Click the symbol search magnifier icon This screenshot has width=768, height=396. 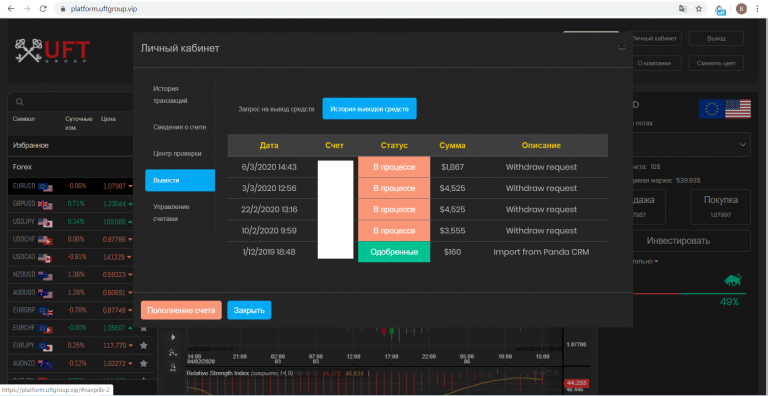tap(20, 102)
